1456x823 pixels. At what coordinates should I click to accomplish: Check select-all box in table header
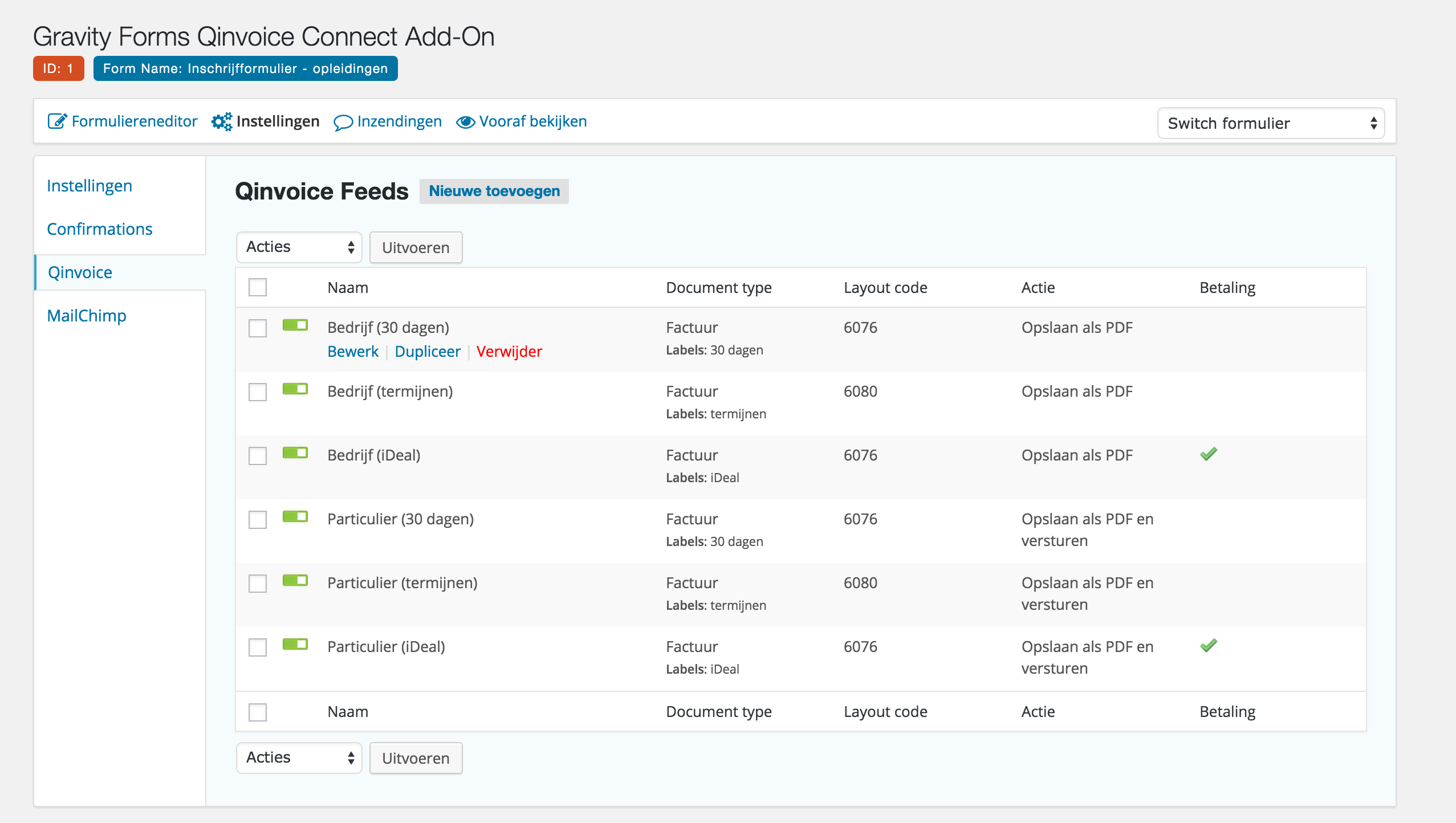click(x=258, y=287)
